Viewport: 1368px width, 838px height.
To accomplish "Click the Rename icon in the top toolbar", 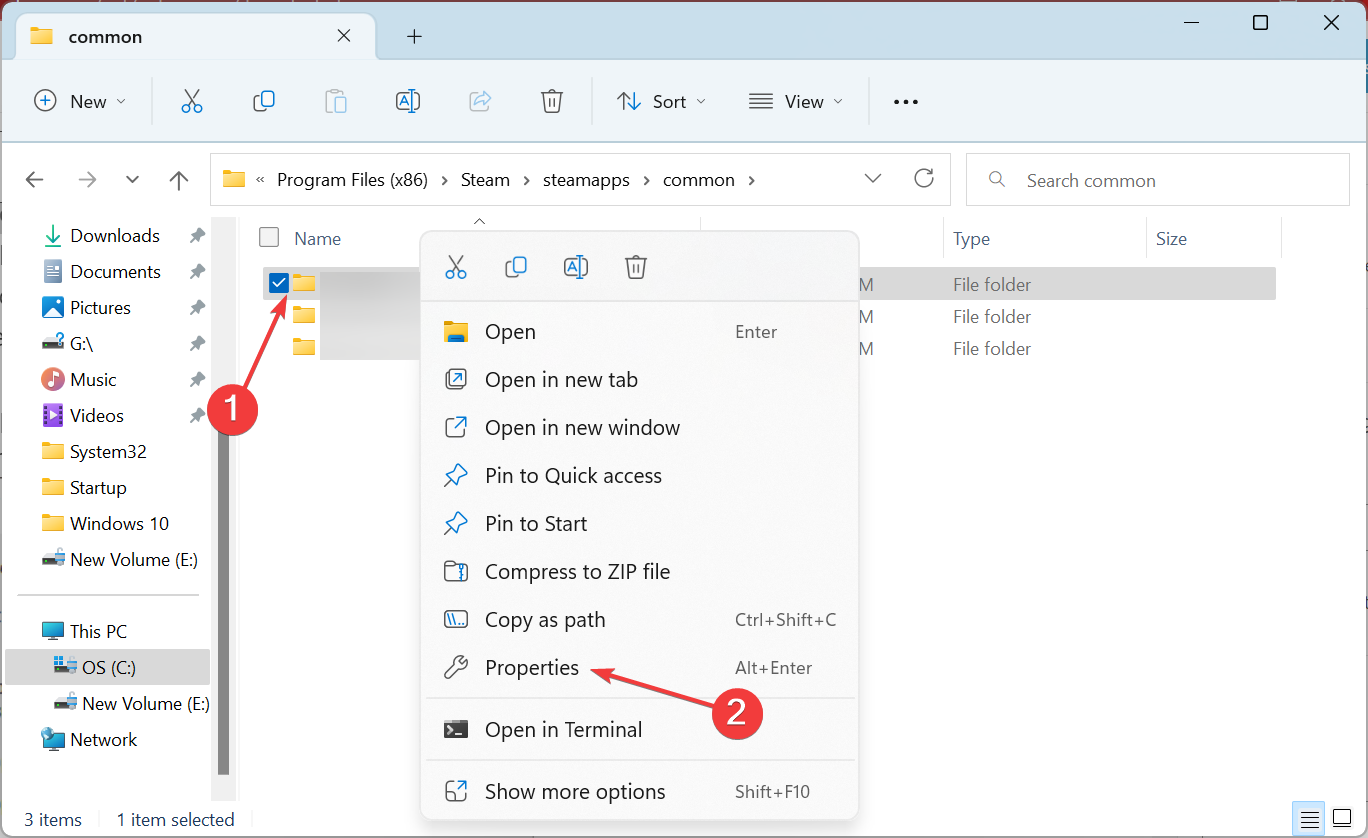I will [x=408, y=101].
